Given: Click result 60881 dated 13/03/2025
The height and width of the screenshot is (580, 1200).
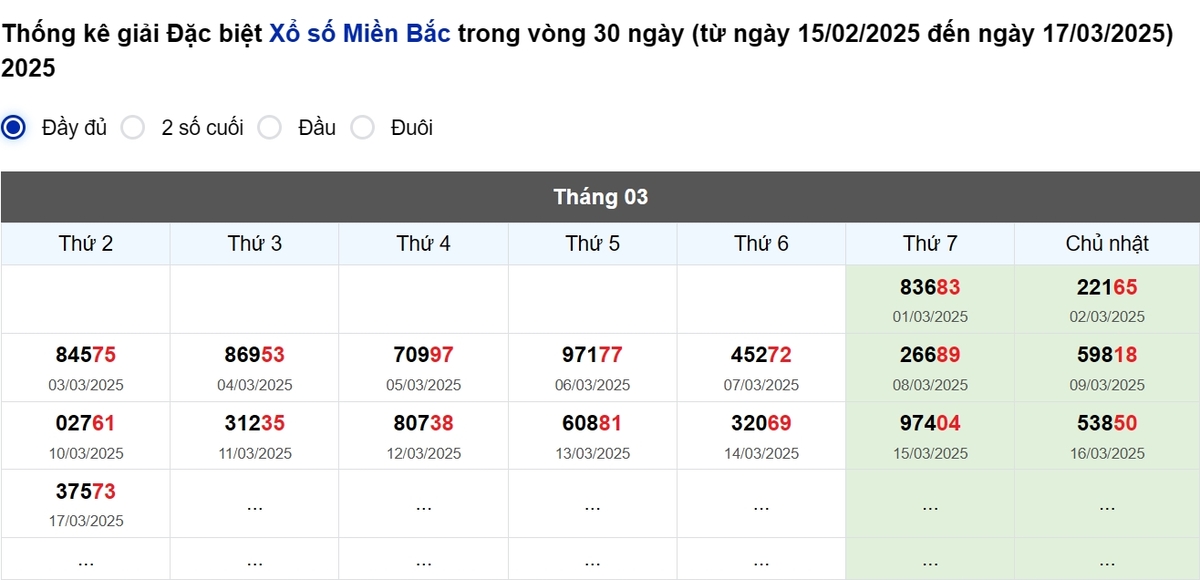Looking at the screenshot, I should pyautogui.click(x=593, y=423).
